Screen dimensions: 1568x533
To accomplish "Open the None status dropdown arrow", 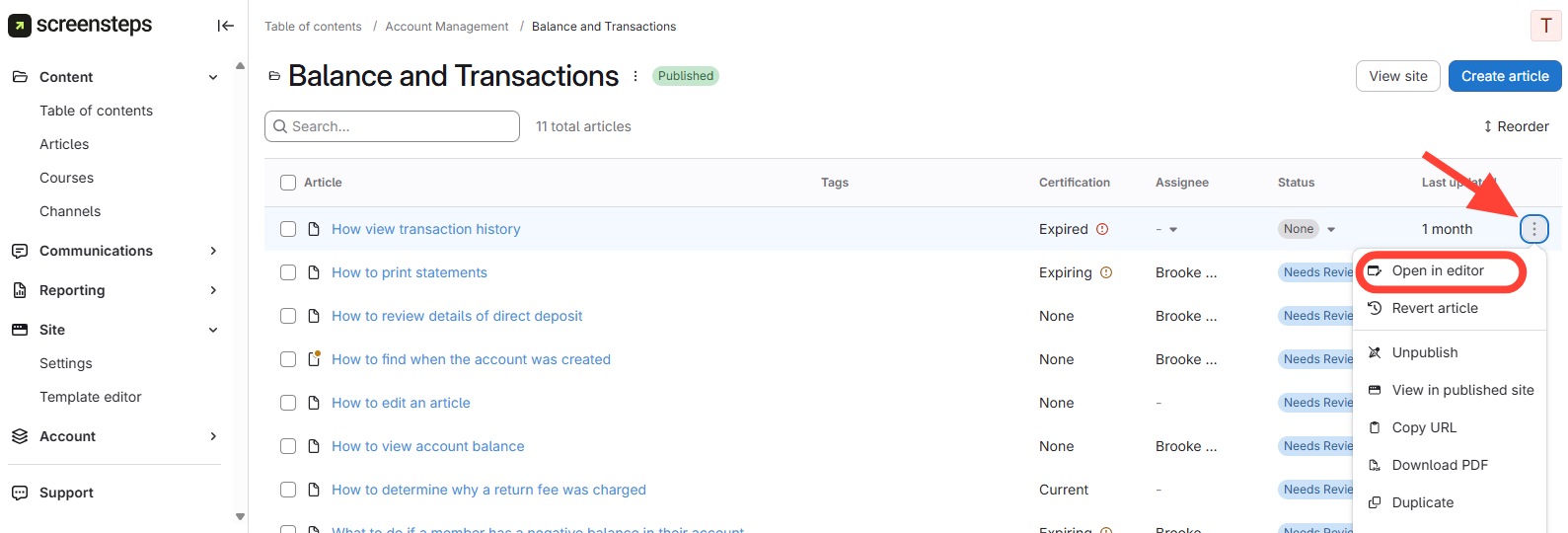I will click(1331, 229).
